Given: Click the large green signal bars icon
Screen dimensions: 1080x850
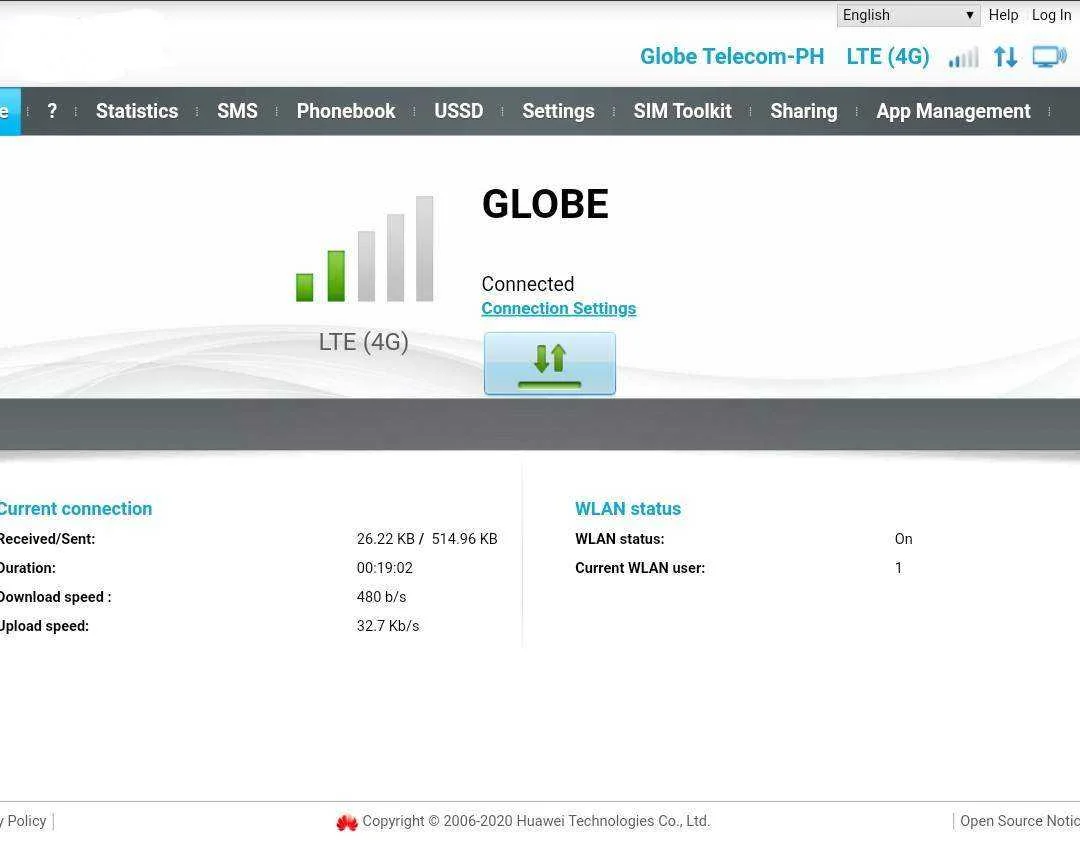Looking at the screenshot, I should tap(364, 249).
